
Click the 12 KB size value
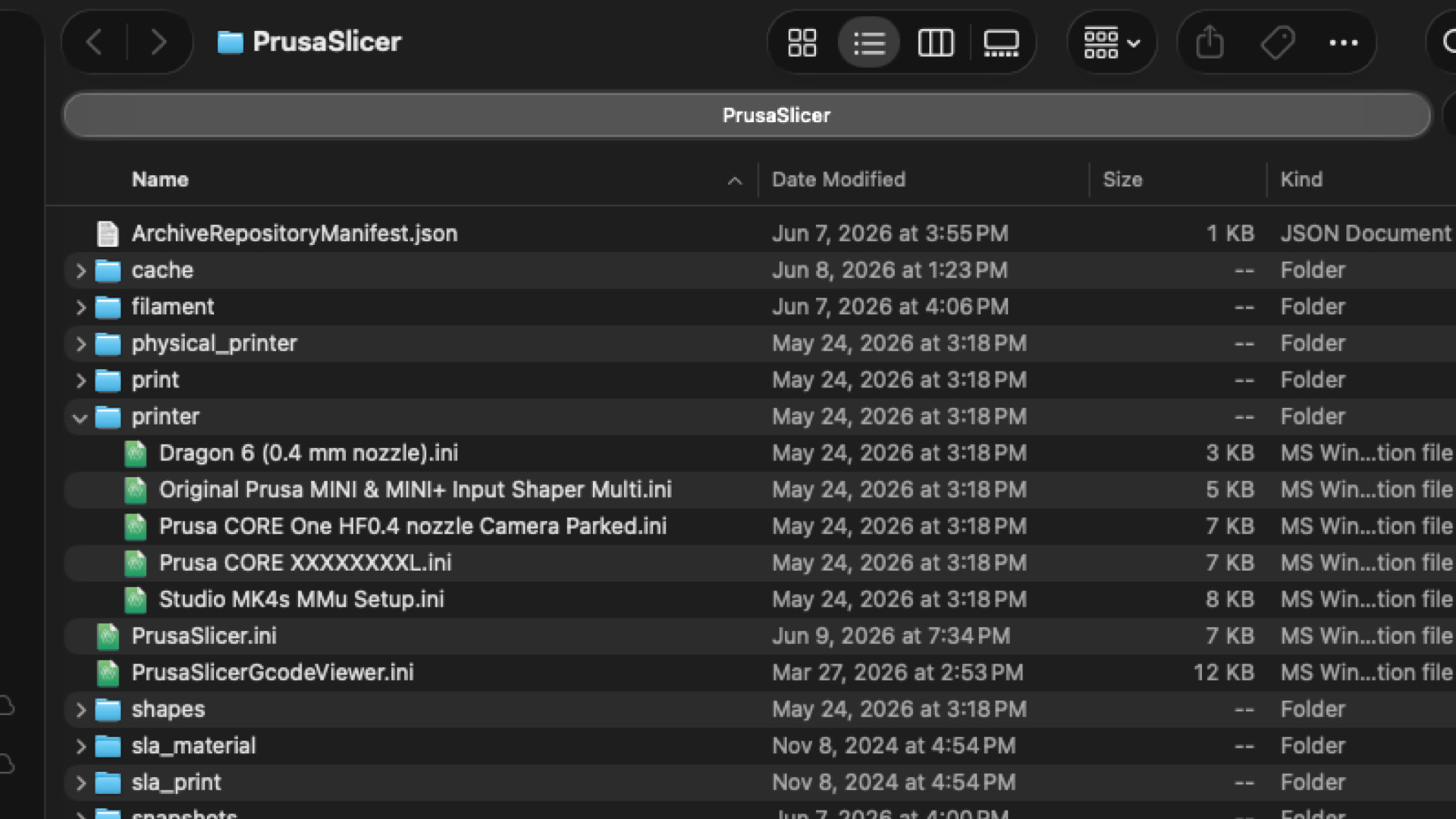click(1224, 672)
